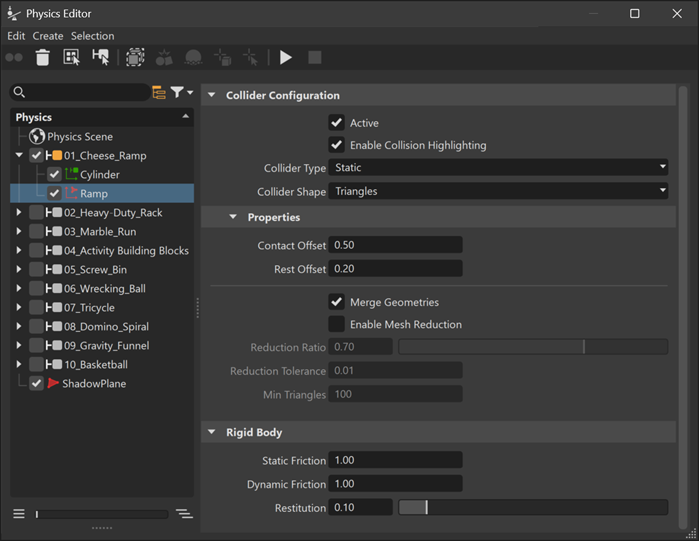Viewport: 699px width, 541px height.
Task: Toggle the Cylinder checkbox in tree
Action: click(54, 174)
